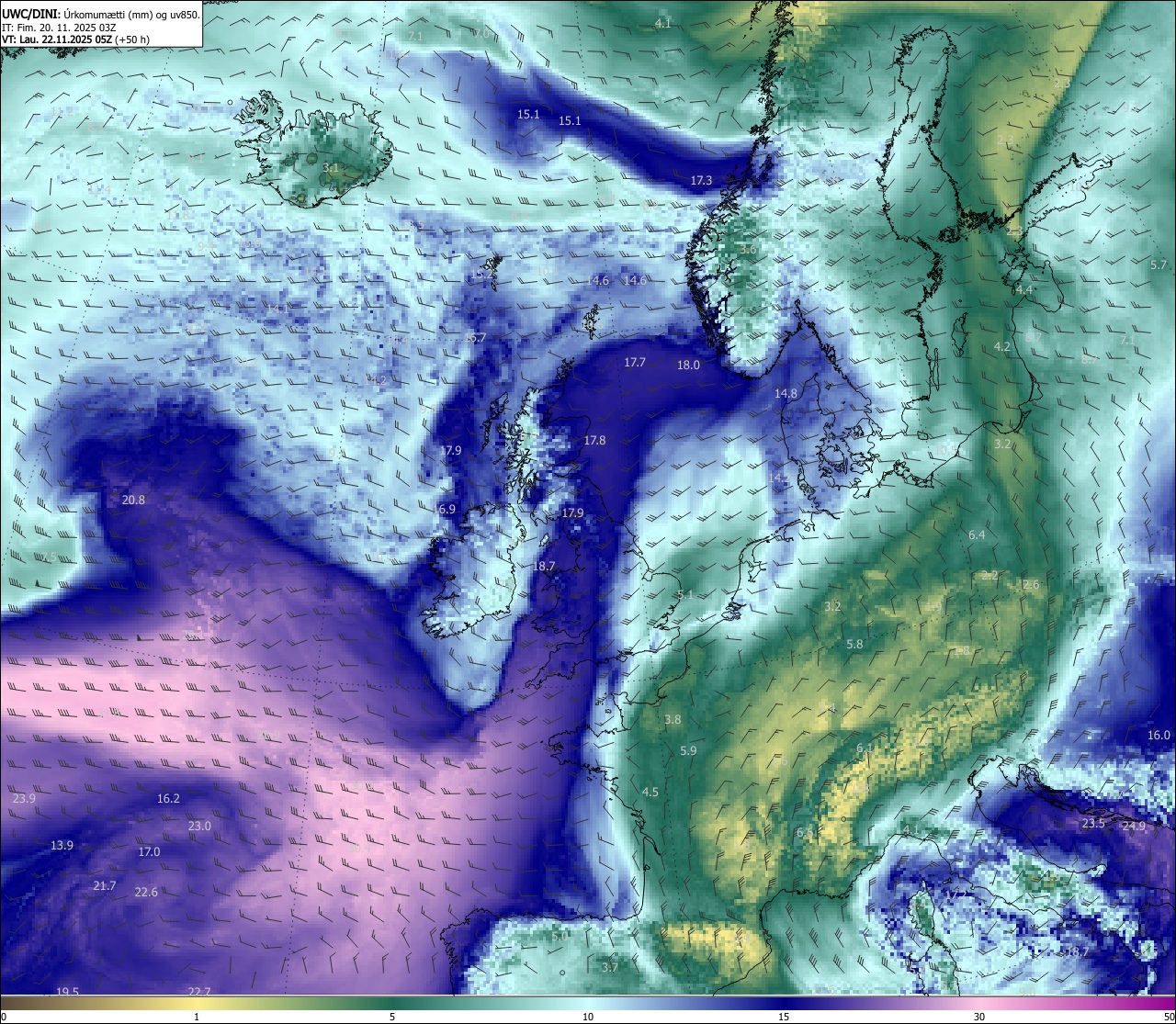Click the 17.3 value off the Norwegian coast
The image size is (1176, 1024).
click(701, 181)
